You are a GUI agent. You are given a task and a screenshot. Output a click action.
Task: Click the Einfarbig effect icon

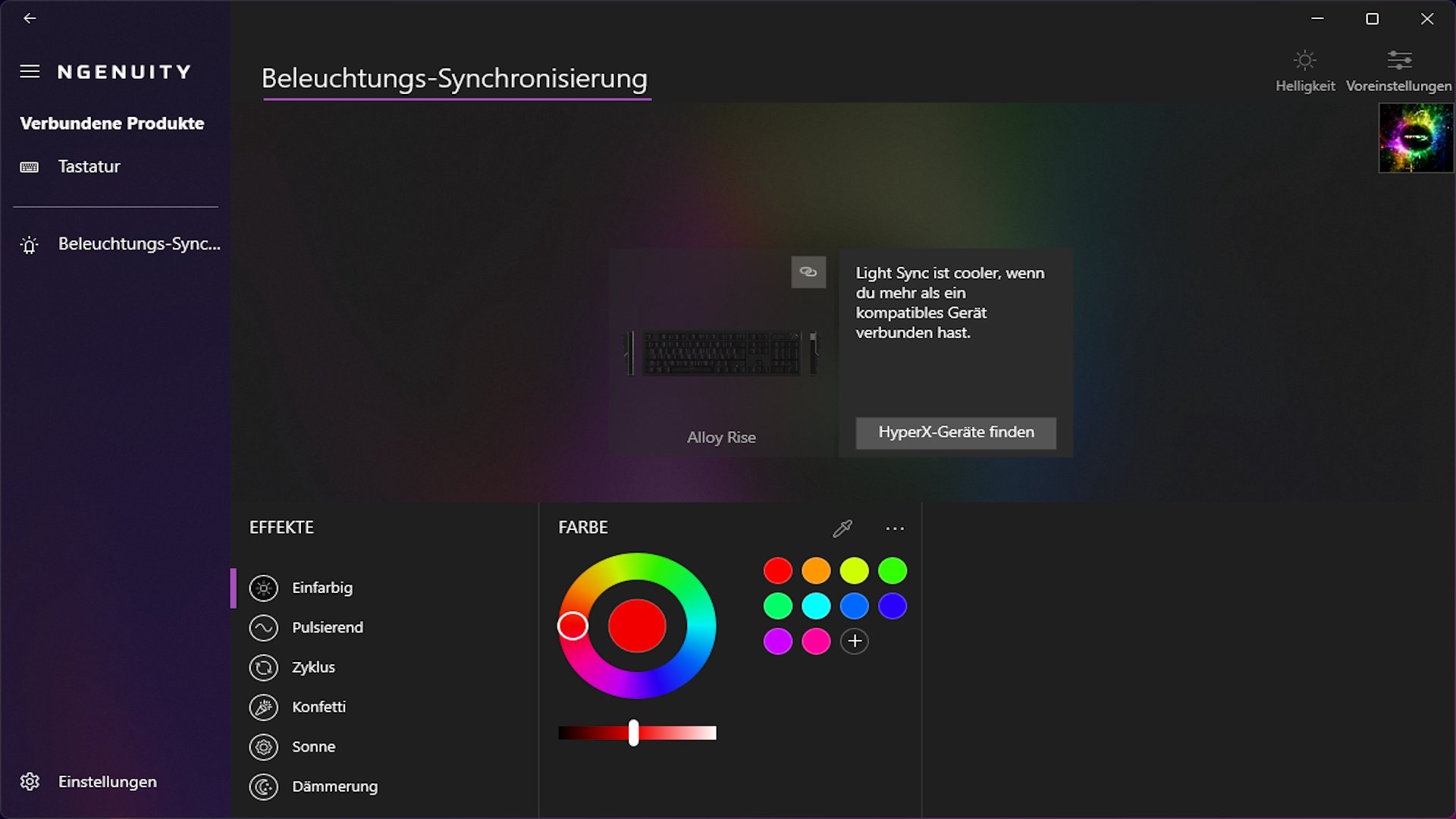click(264, 588)
